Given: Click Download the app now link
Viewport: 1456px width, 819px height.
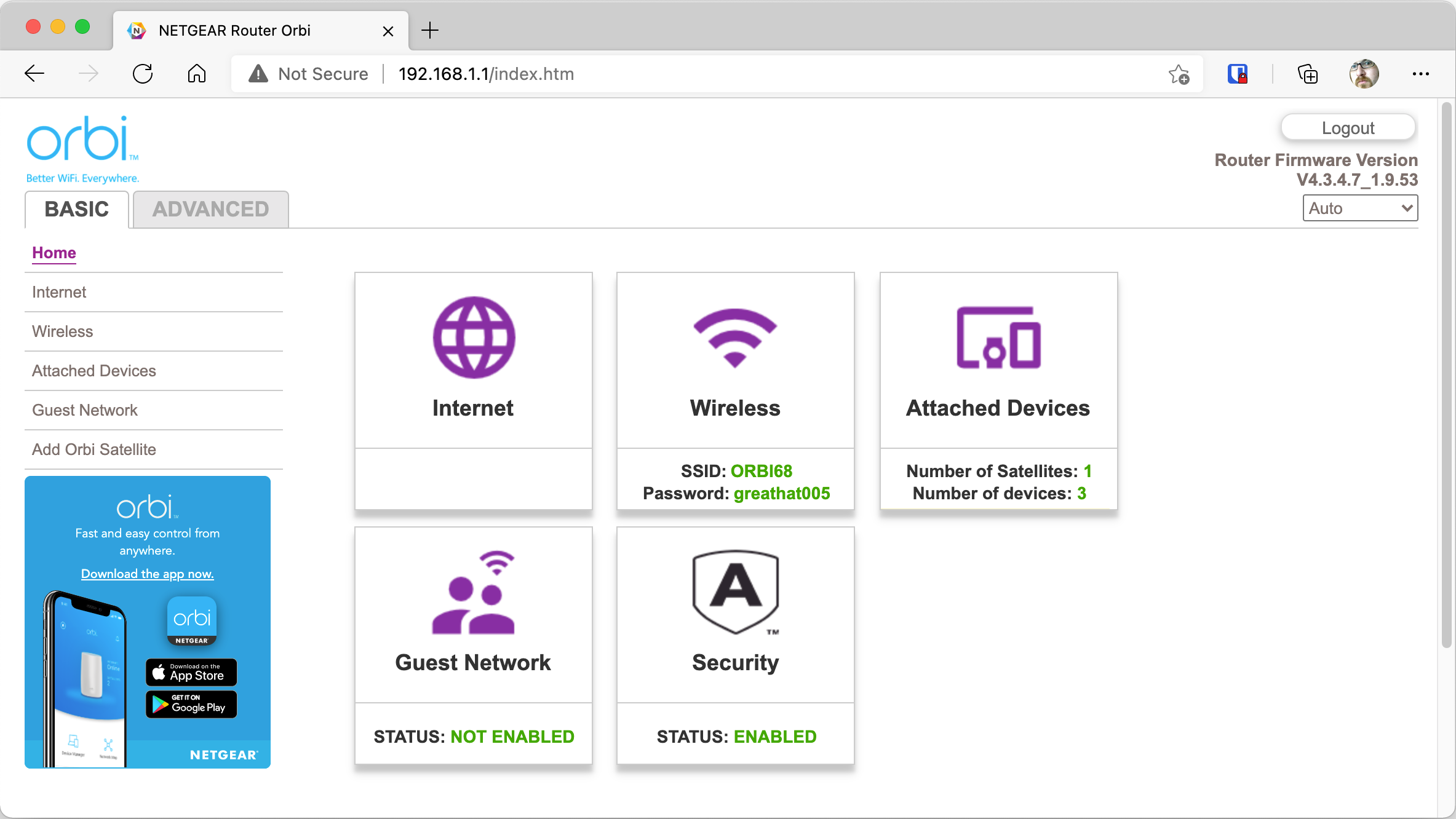Looking at the screenshot, I should pos(147,574).
